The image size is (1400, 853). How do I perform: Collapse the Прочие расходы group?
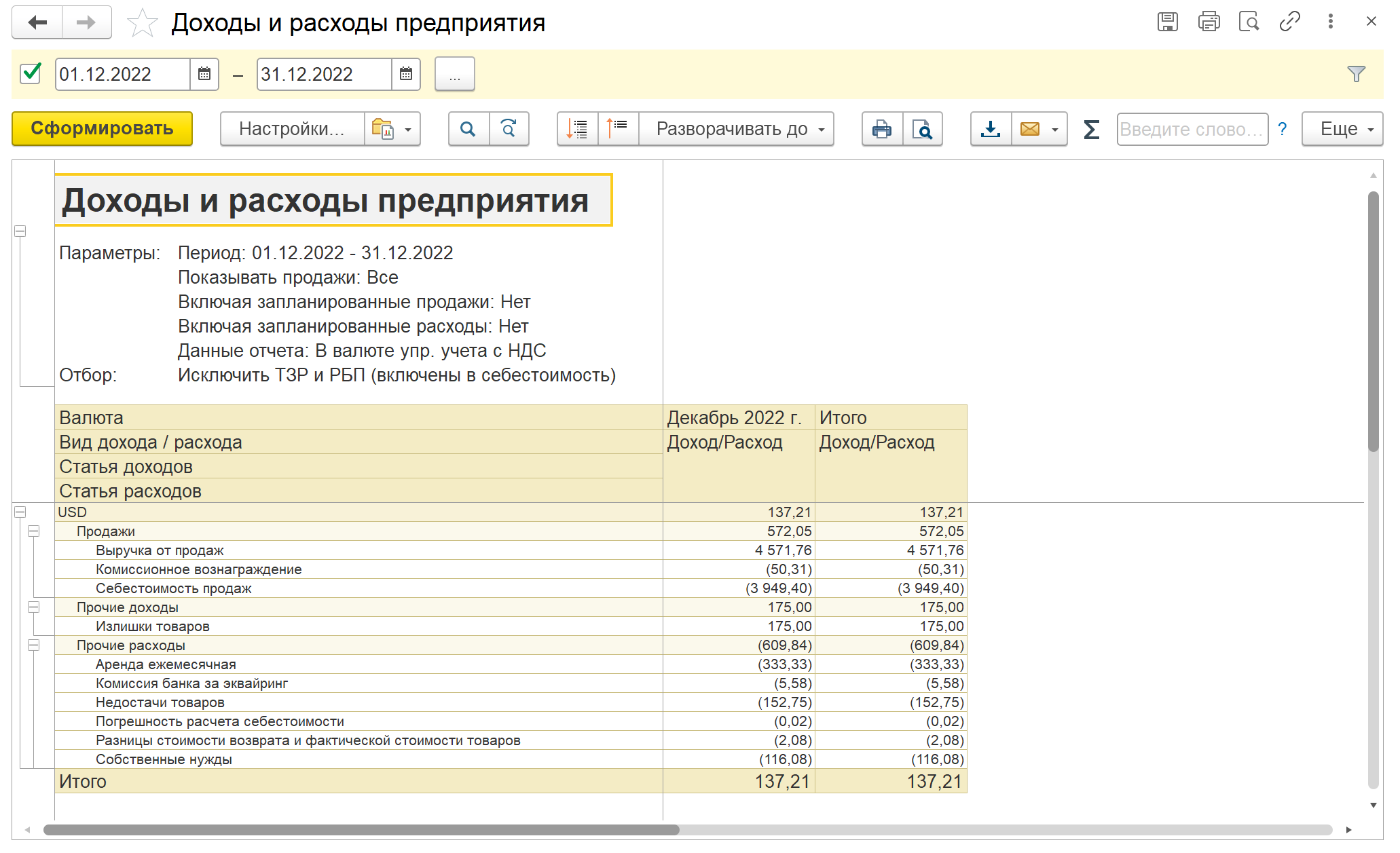(34, 645)
